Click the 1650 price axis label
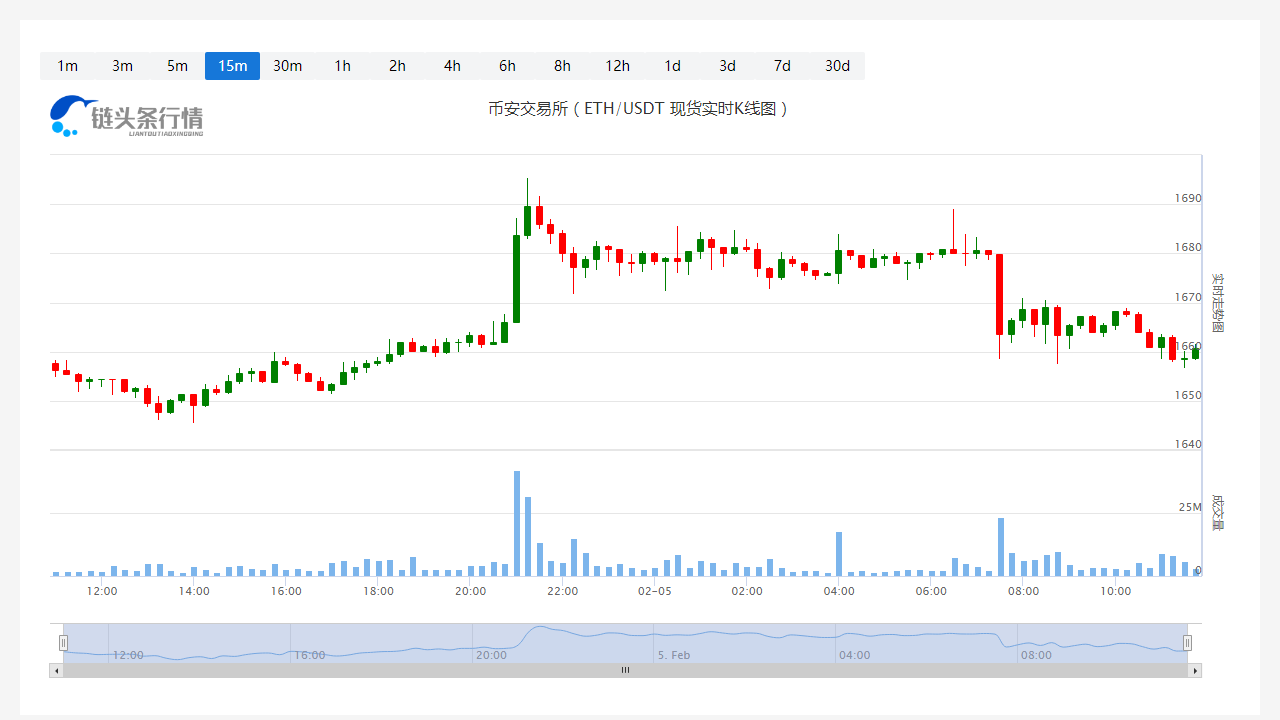 pos(1188,395)
